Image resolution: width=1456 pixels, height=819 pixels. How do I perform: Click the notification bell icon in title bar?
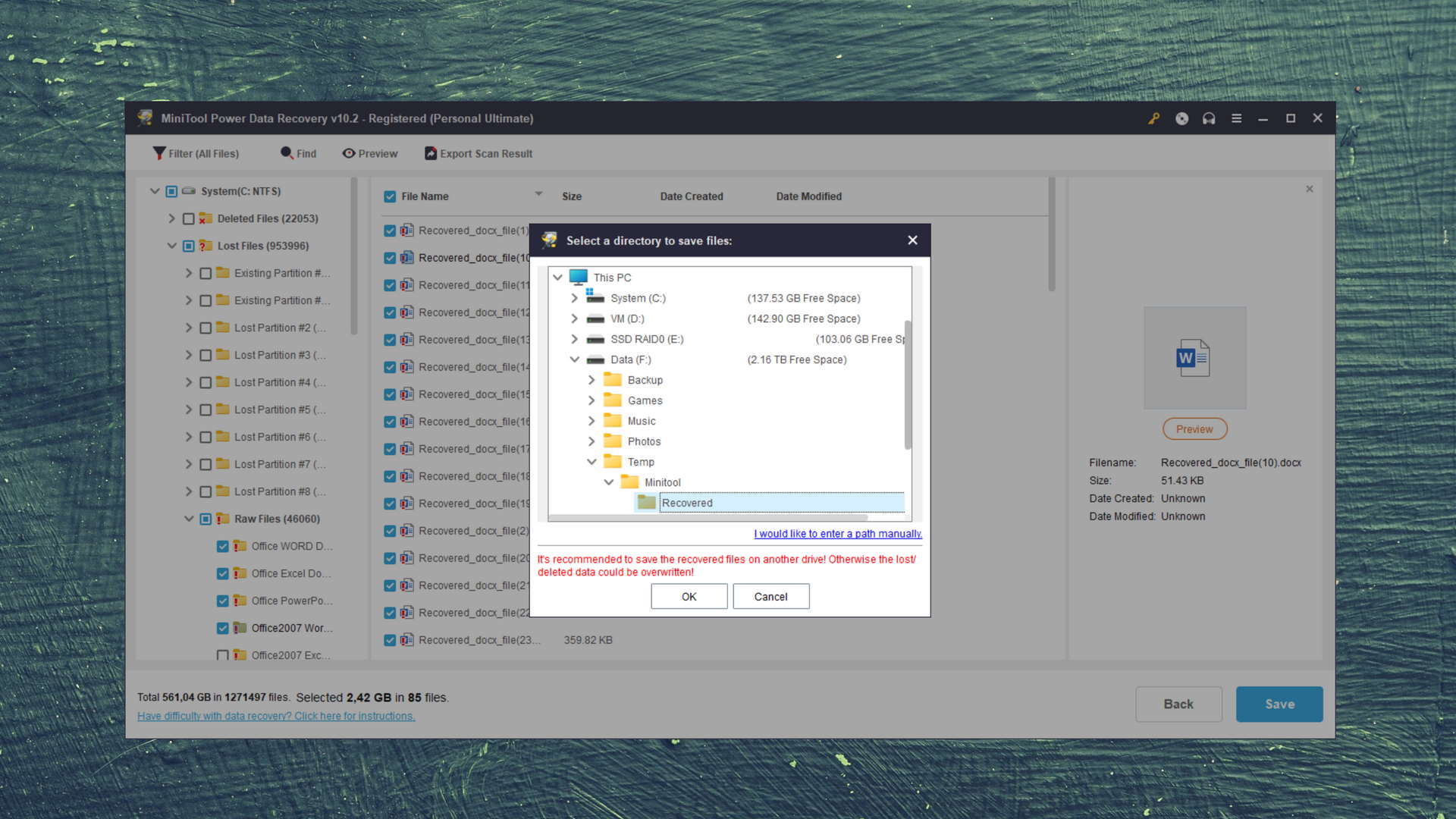1182,118
